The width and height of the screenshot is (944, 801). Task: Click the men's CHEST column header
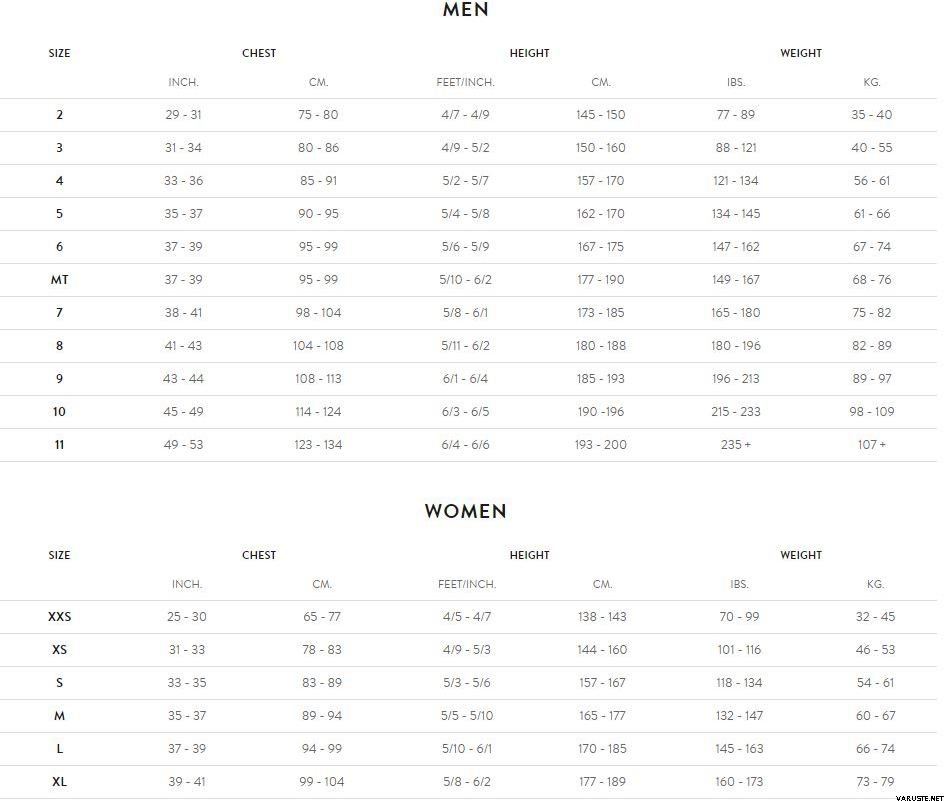click(x=259, y=53)
